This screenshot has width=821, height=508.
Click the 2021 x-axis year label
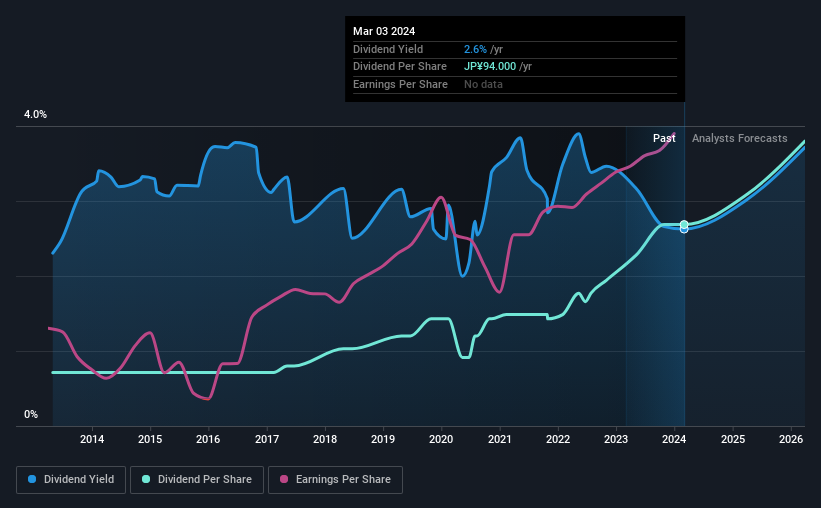point(500,439)
